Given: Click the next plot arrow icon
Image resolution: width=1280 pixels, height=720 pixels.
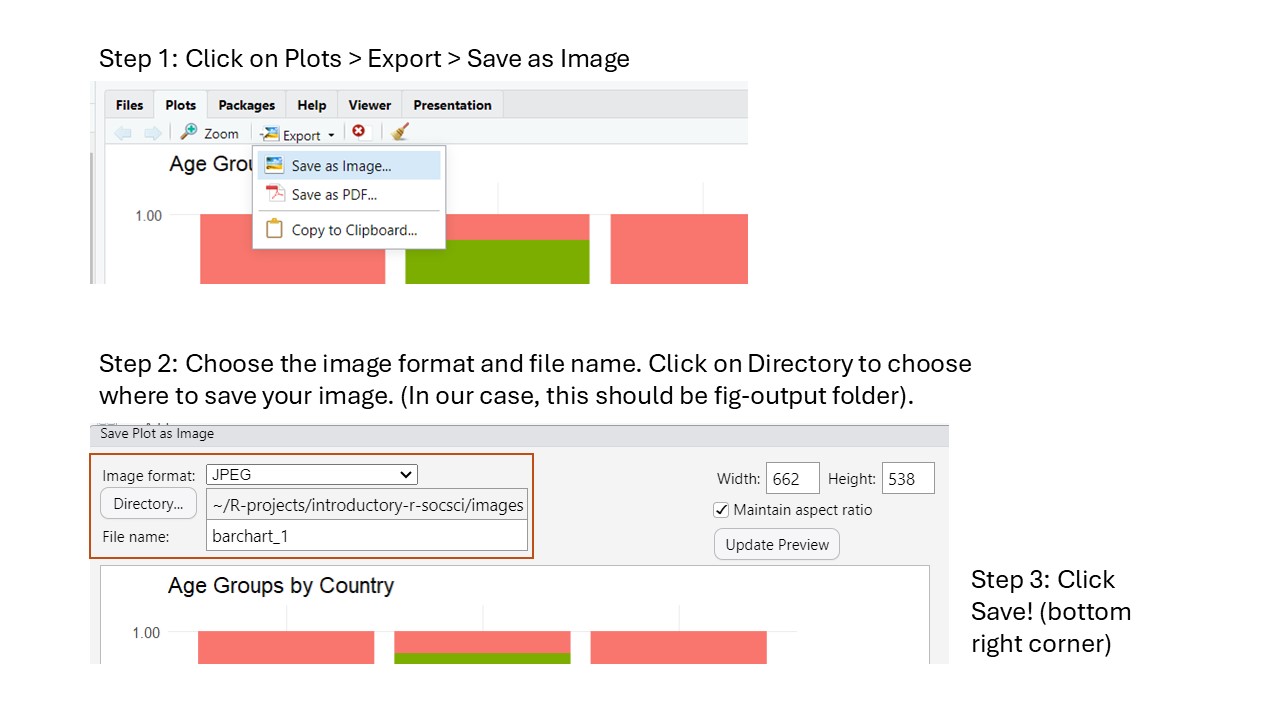Looking at the screenshot, I should coord(152,133).
